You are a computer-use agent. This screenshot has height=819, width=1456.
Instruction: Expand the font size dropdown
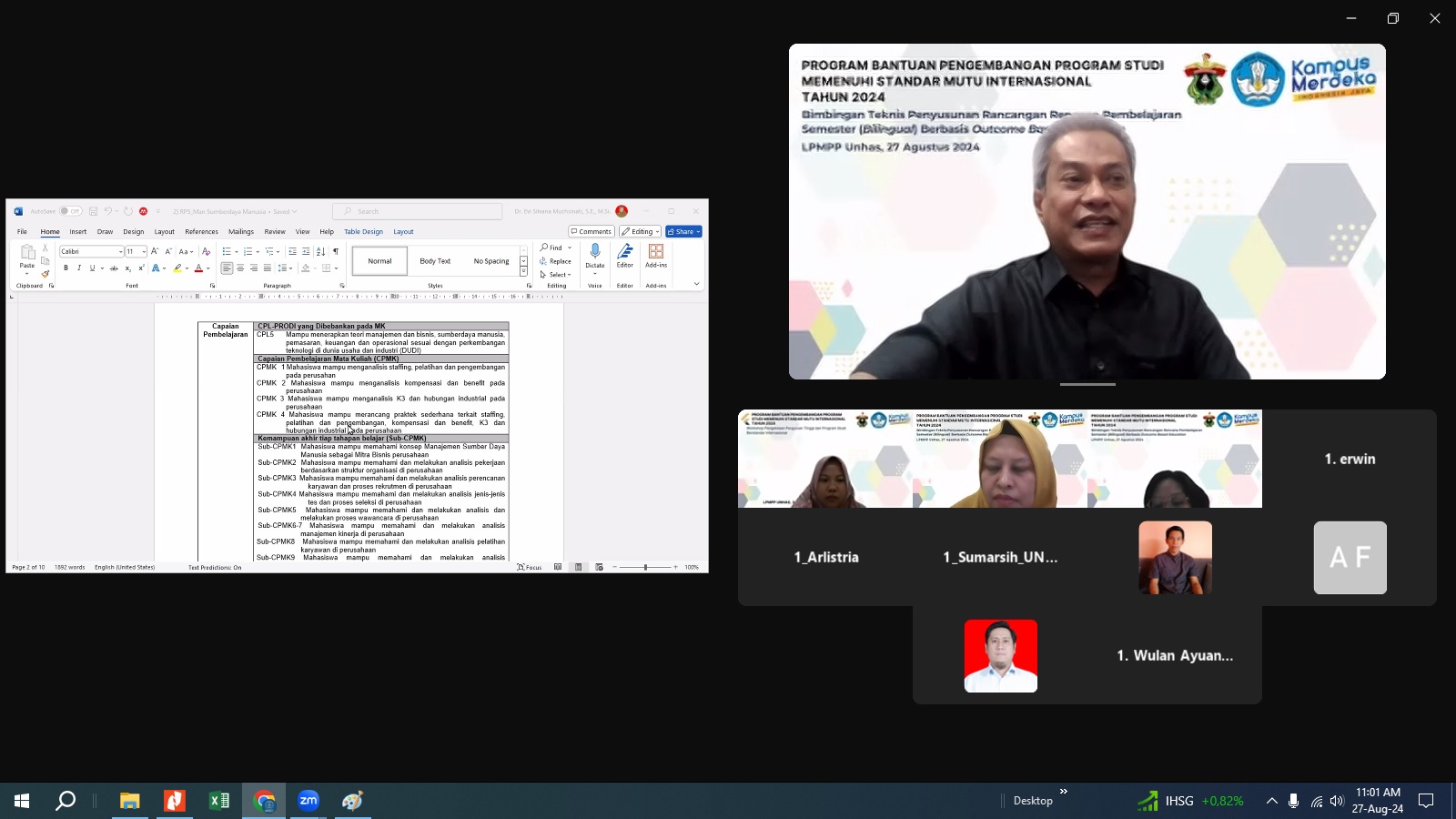144,251
